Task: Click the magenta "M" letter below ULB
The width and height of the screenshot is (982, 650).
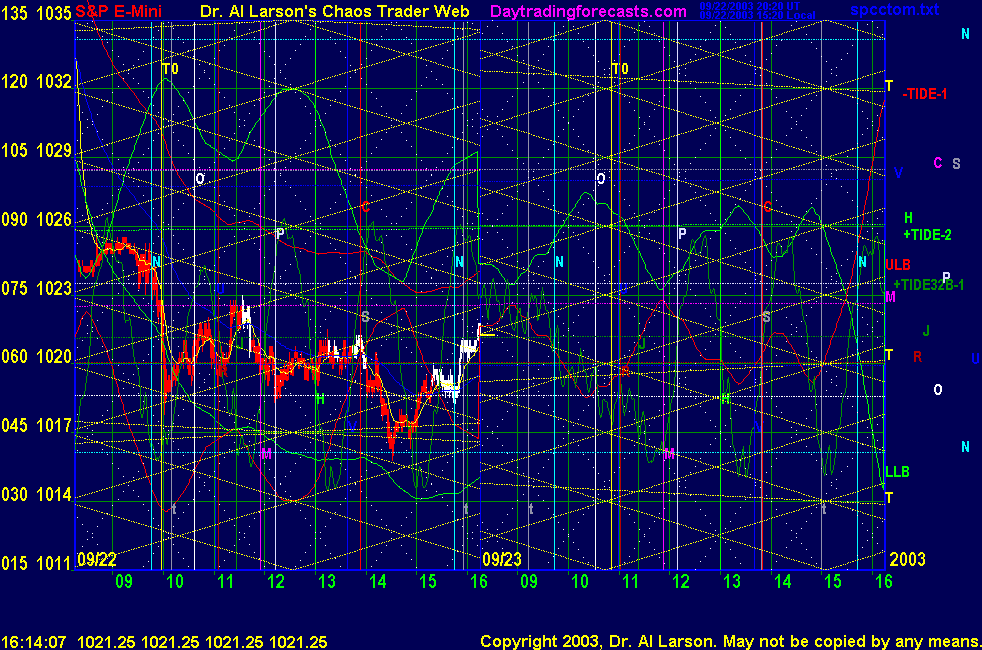Action: pos(890,297)
